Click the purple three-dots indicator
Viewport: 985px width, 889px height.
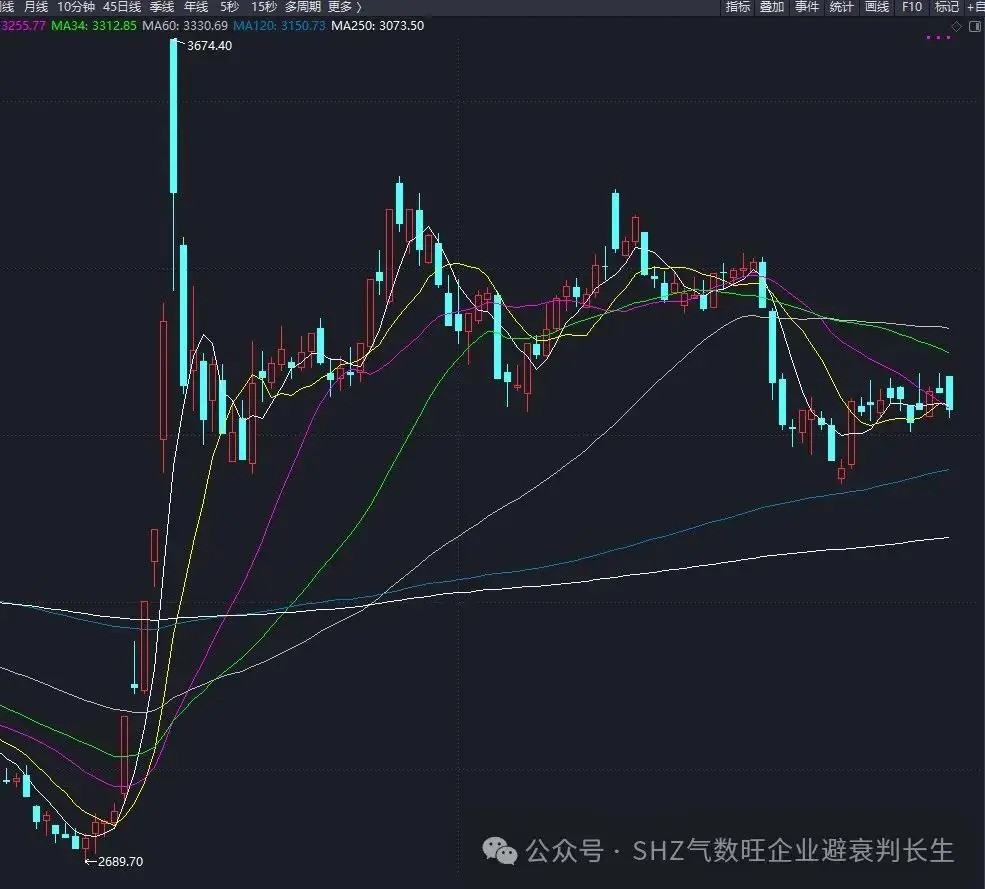(938, 38)
